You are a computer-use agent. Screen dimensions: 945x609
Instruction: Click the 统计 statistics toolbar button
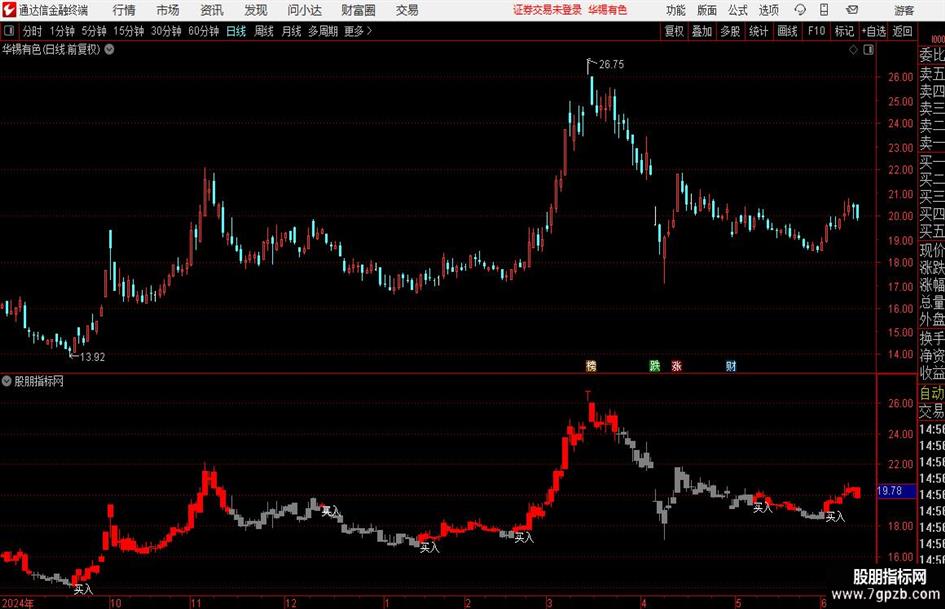(x=758, y=31)
